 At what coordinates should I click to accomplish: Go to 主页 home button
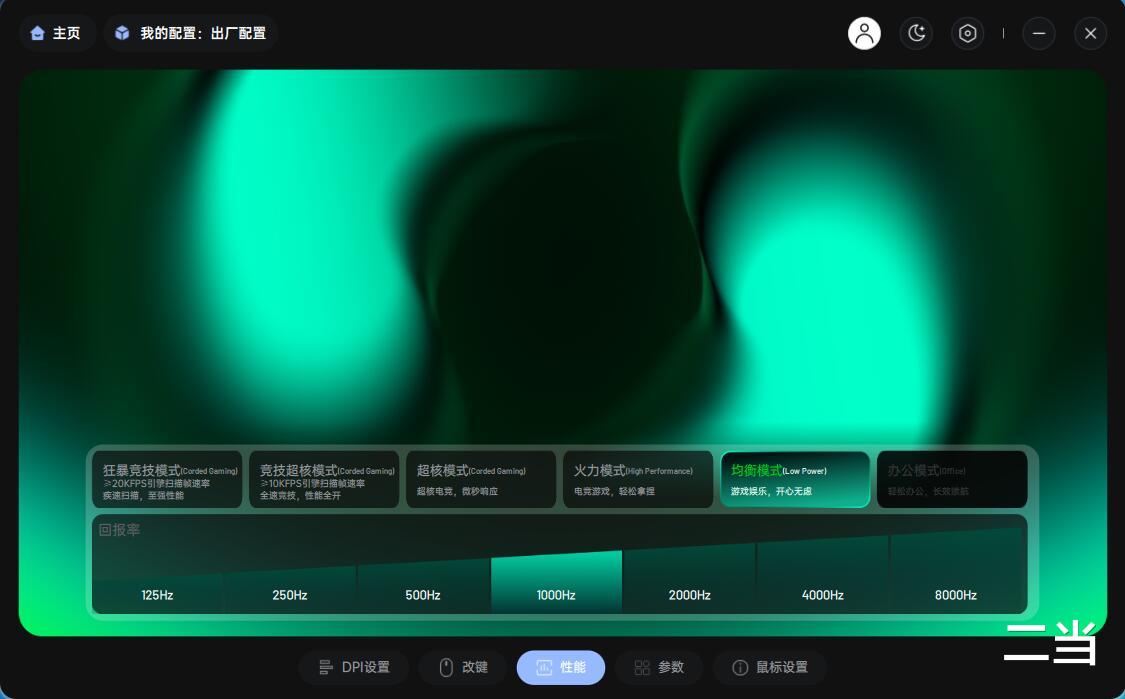pyautogui.click(x=56, y=33)
